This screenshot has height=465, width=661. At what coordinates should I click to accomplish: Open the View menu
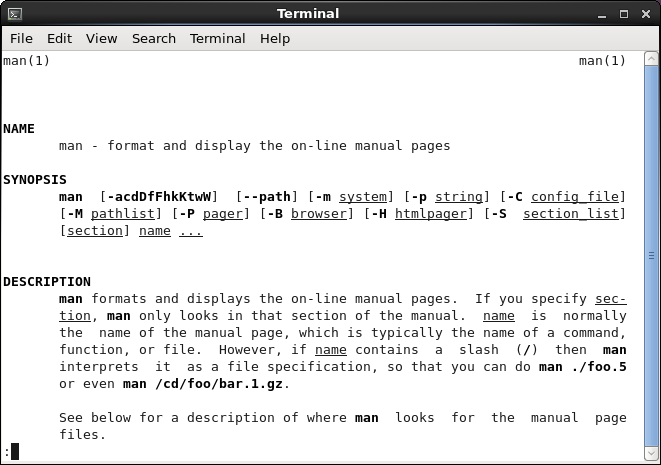tap(102, 38)
